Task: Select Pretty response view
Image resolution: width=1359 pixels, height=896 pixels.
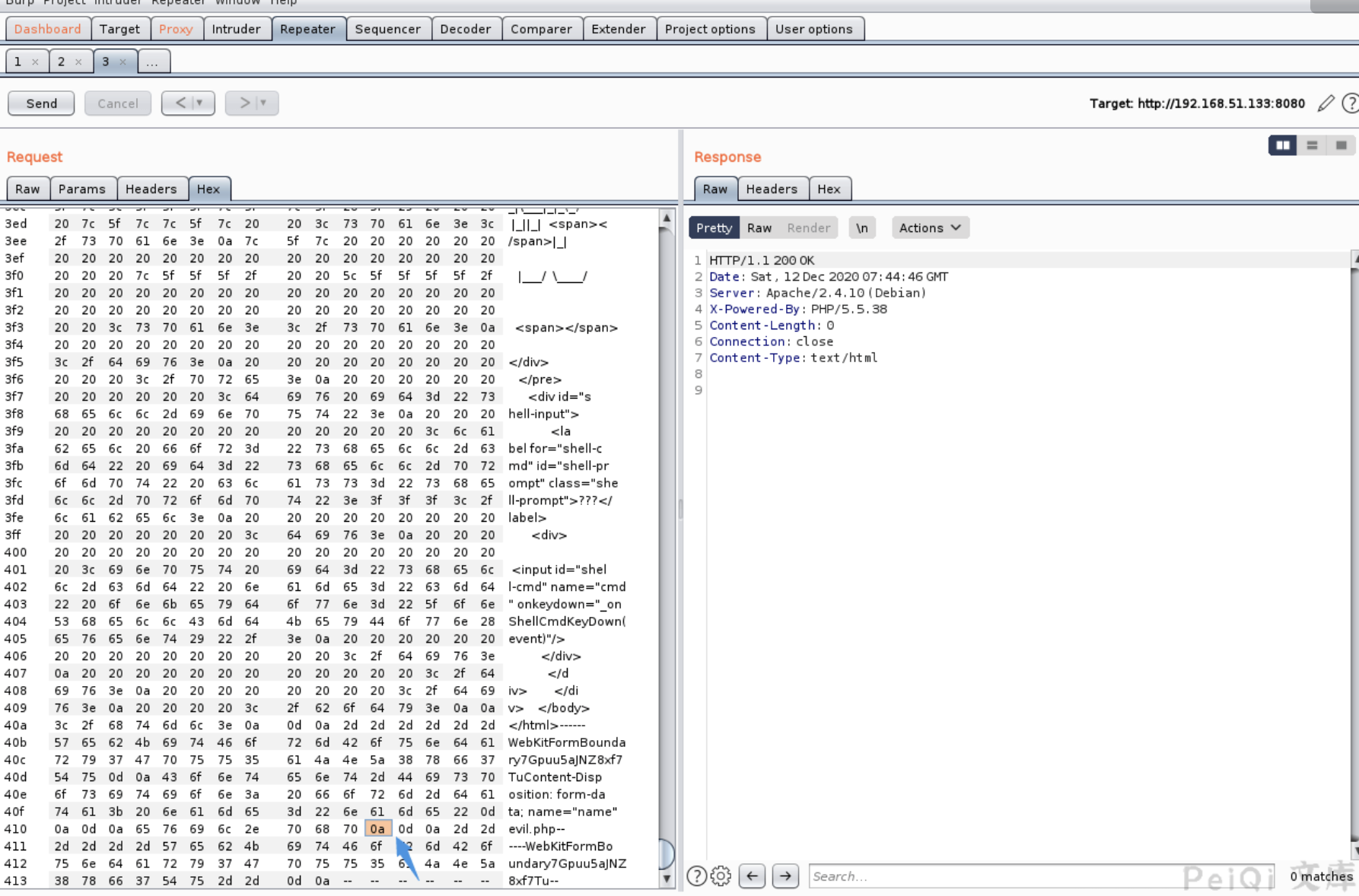Action: pos(714,227)
